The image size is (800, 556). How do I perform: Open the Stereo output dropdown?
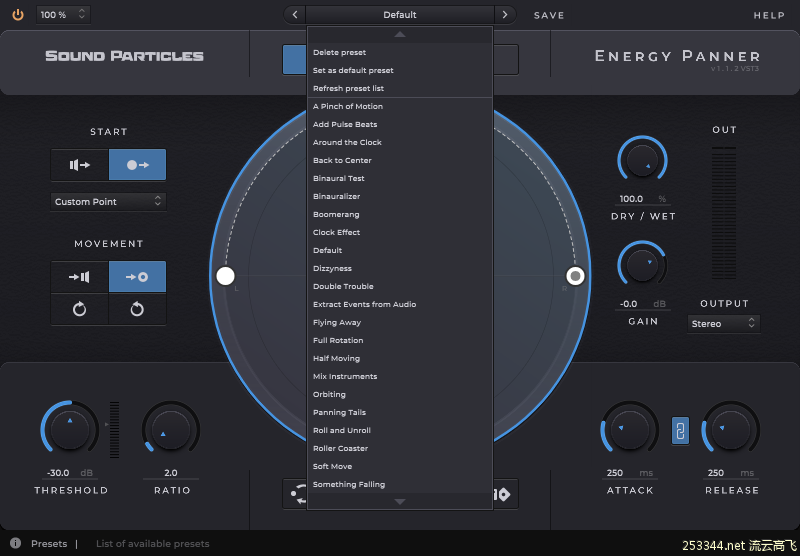coord(723,323)
